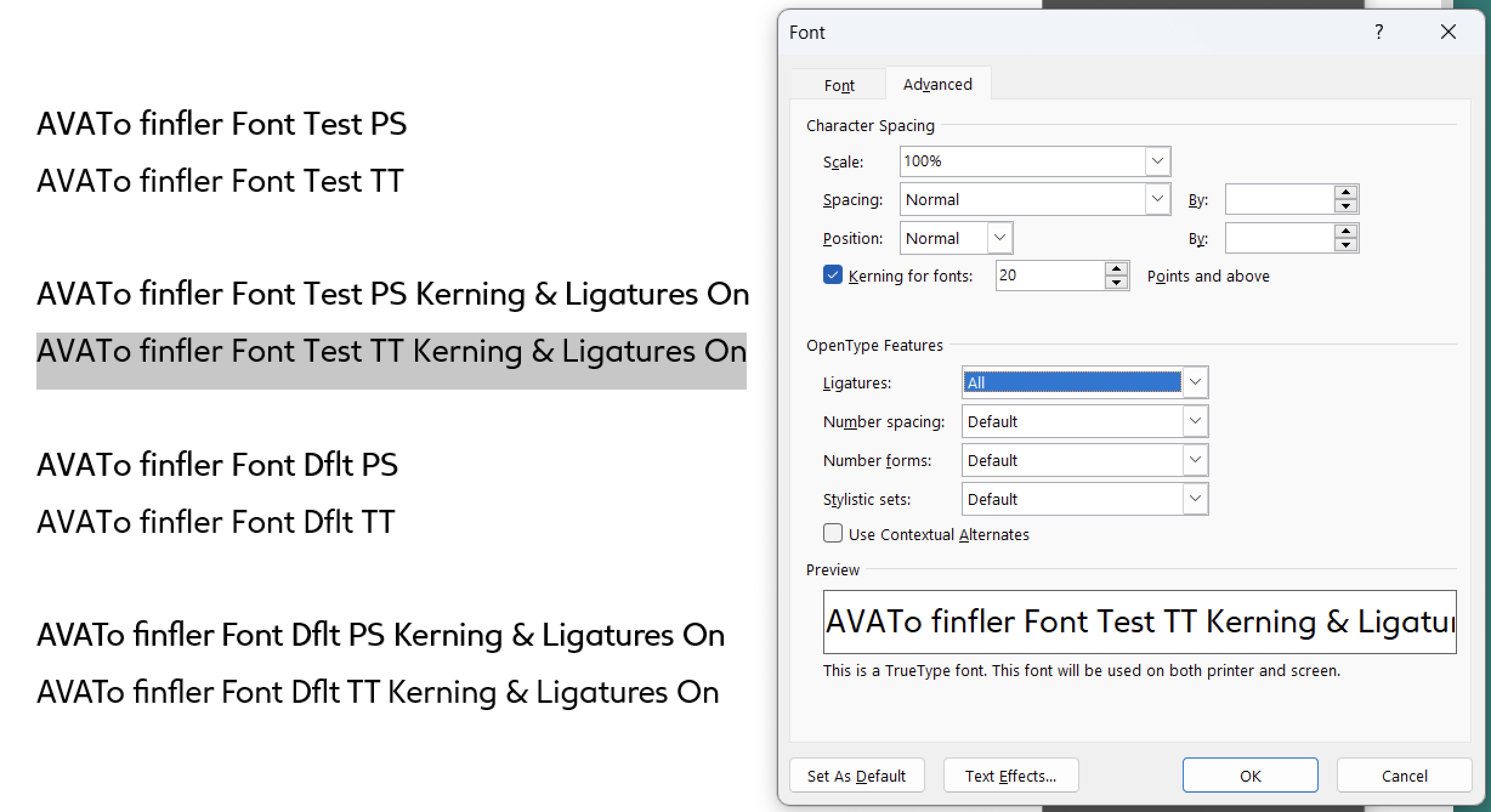Screen dimensions: 1491x812
Task: Increase Kerning for fonts point size
Action: click(1116, 269)
